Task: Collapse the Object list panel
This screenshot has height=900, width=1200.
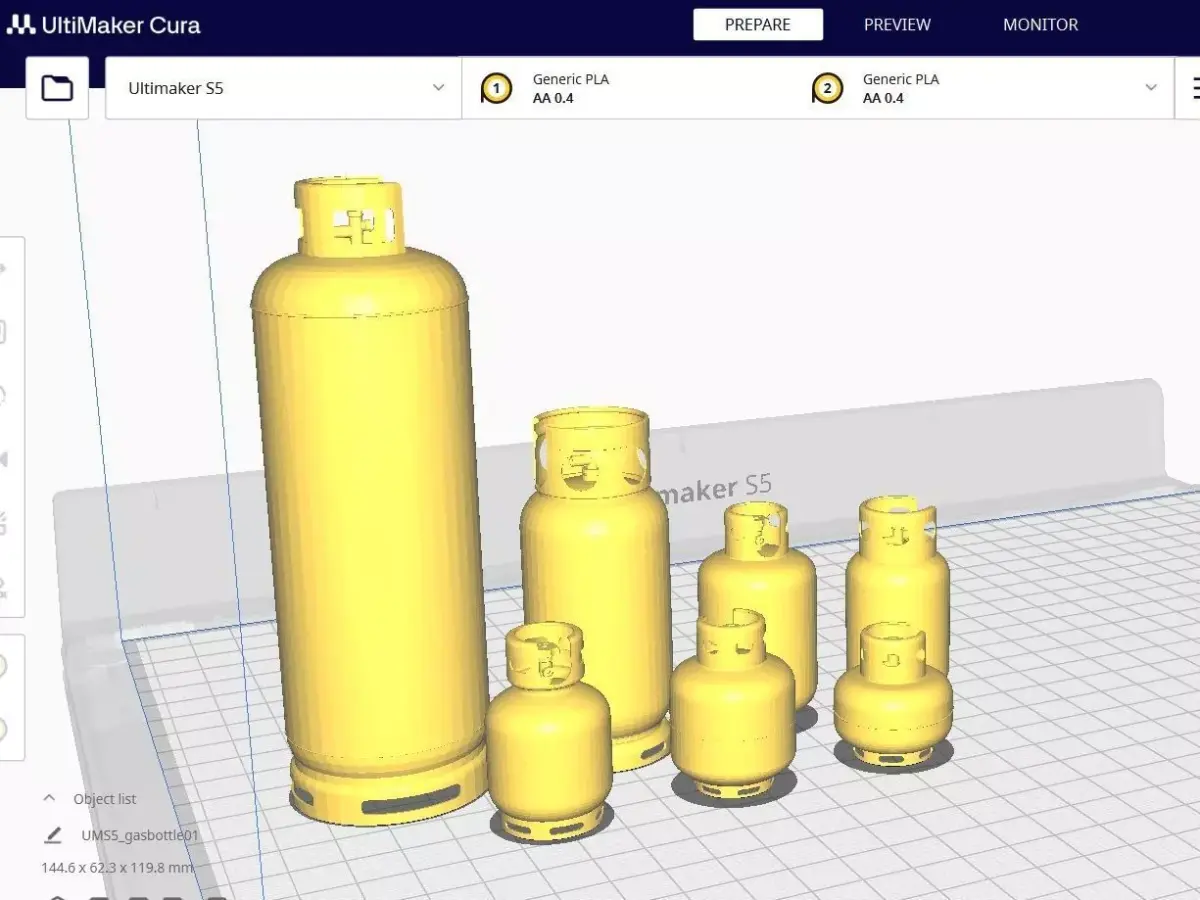Action: (x=48, y=798)
